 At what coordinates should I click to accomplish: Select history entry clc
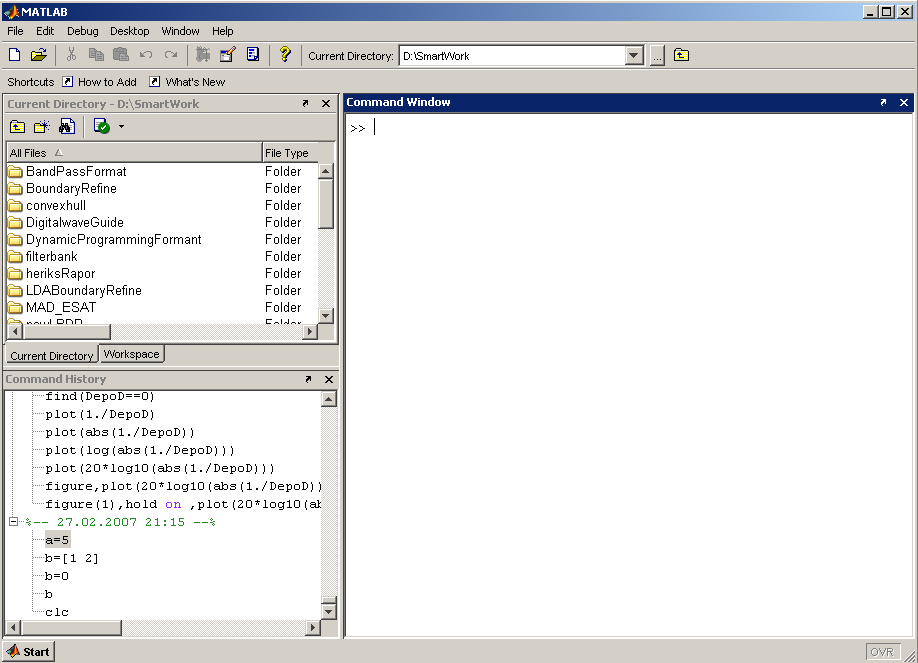[x=57, y=613]
